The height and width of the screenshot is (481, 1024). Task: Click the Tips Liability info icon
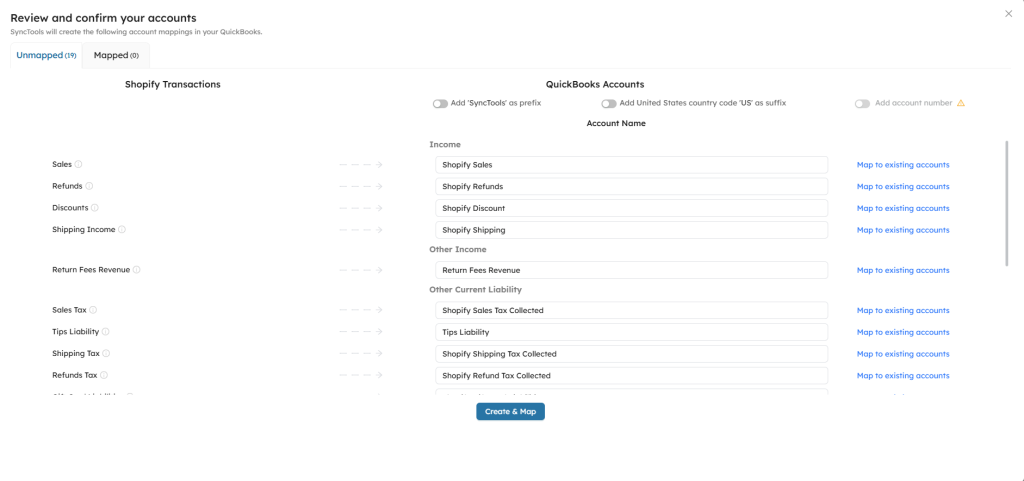tap(105, 332)
